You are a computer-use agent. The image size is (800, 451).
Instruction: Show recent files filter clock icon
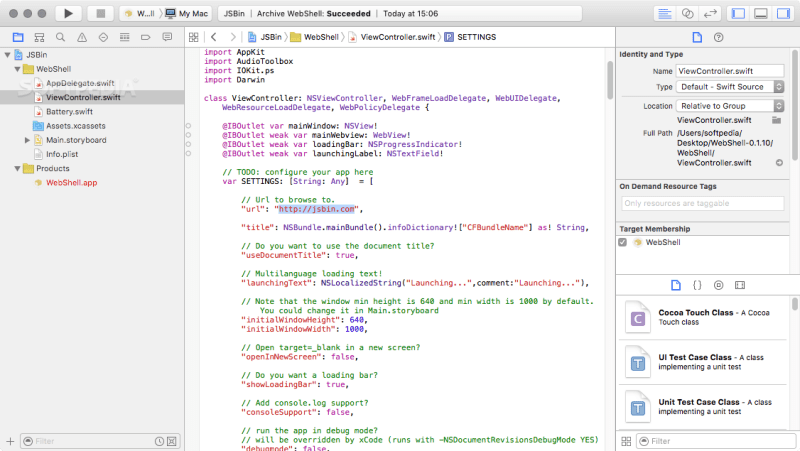click(159, 441)
